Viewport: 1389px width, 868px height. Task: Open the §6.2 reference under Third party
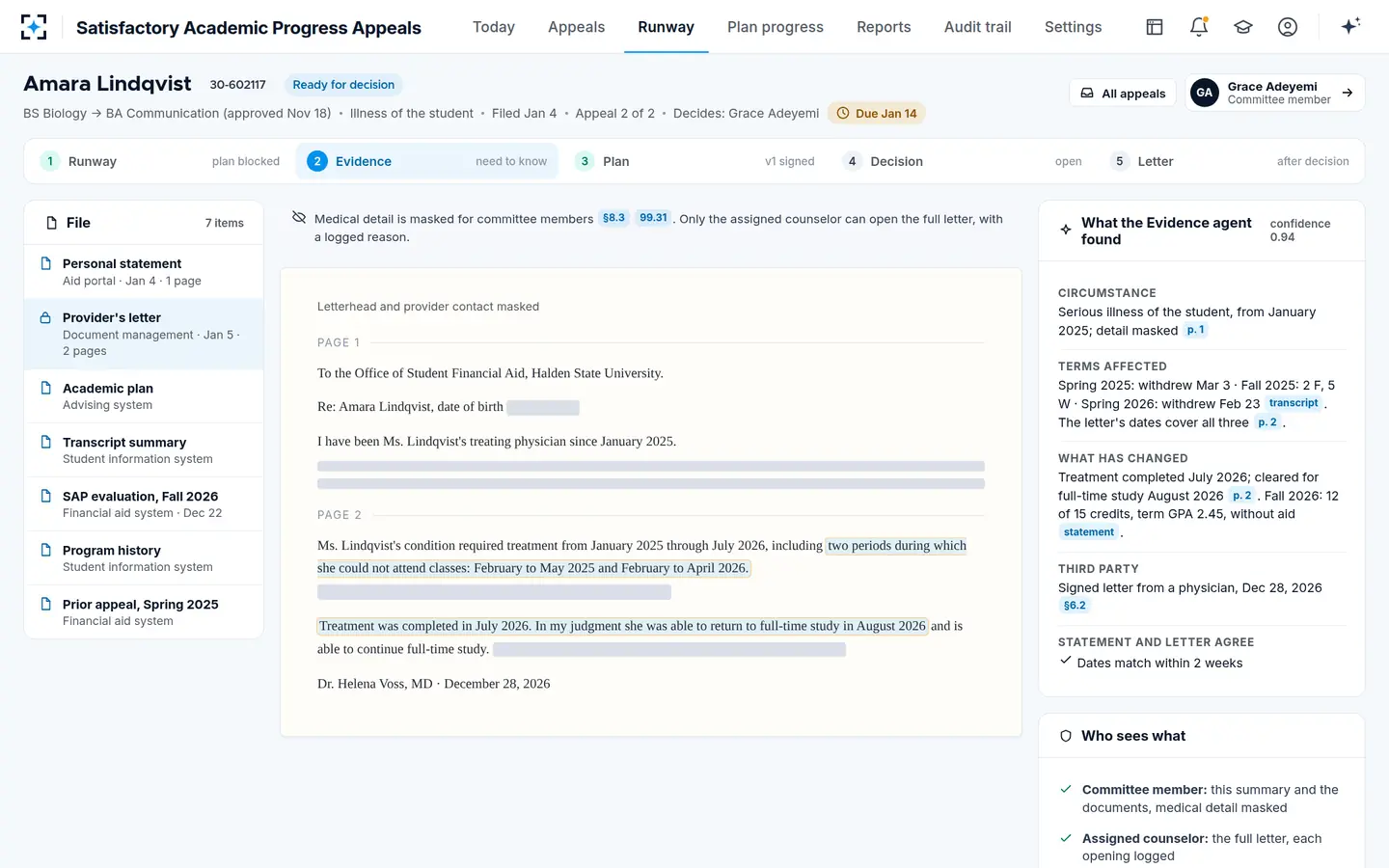(x=1075, y=606)
